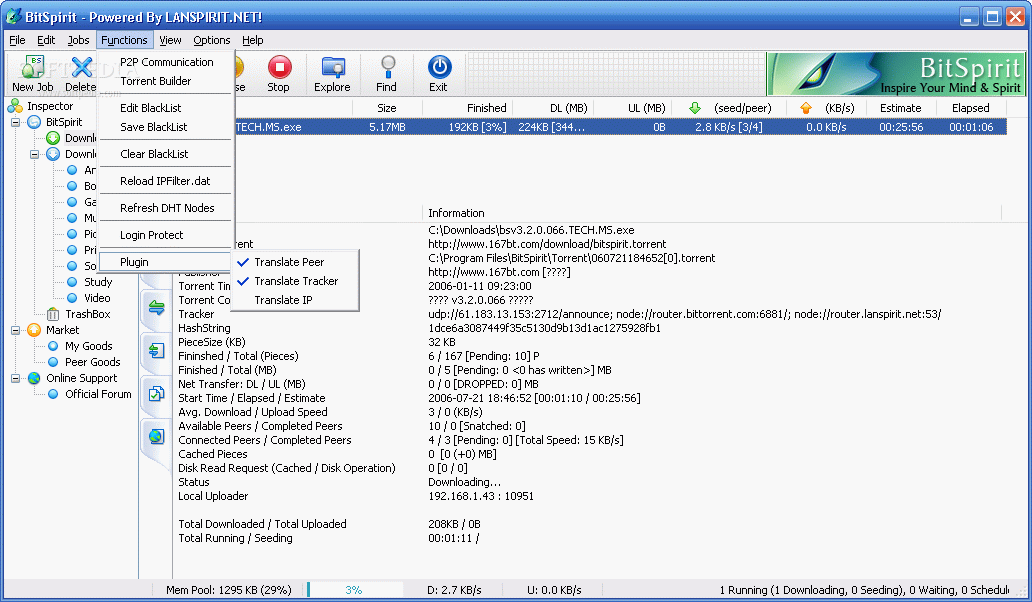This screenshot has width=1032, height=602.
Task: Sort by the Finished column header
Action: click(x=466, y=108)
